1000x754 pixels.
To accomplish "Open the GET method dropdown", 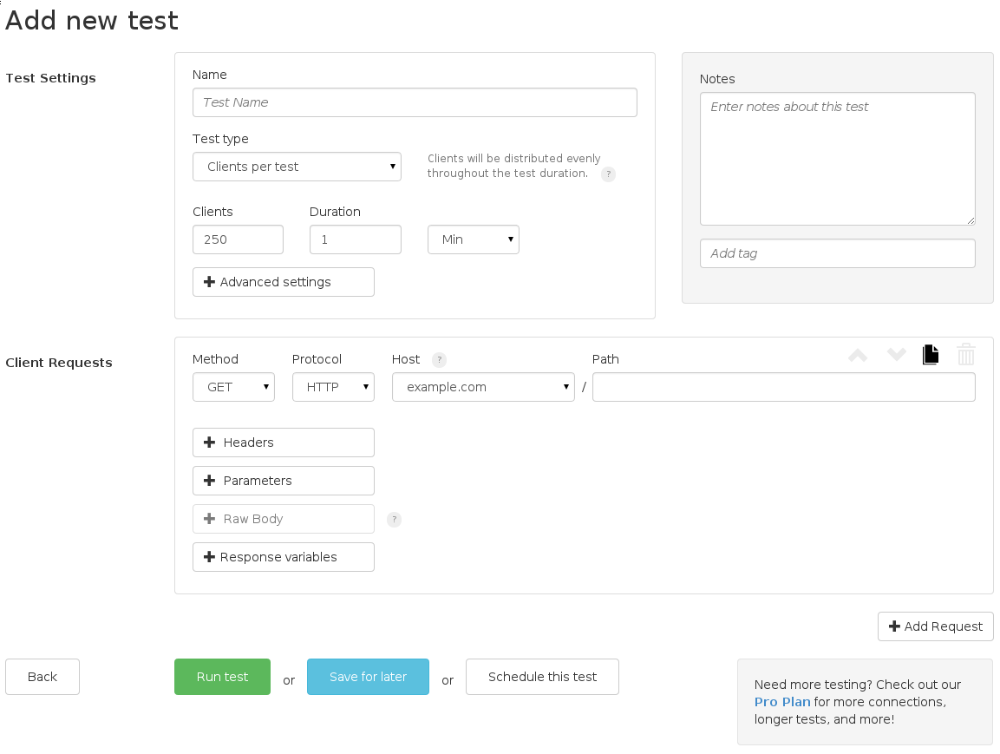I will (x=233, y=387).
